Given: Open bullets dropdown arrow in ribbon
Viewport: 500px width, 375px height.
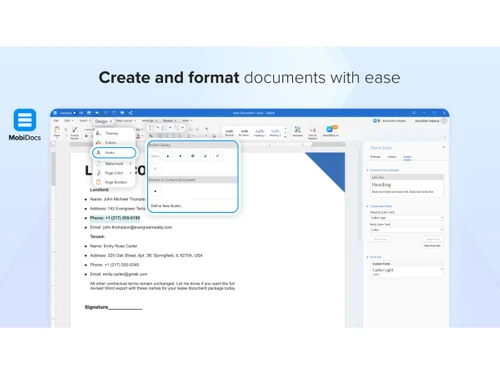Looking at the screenshot, I should pyautogui.click(x=157, y=128).
